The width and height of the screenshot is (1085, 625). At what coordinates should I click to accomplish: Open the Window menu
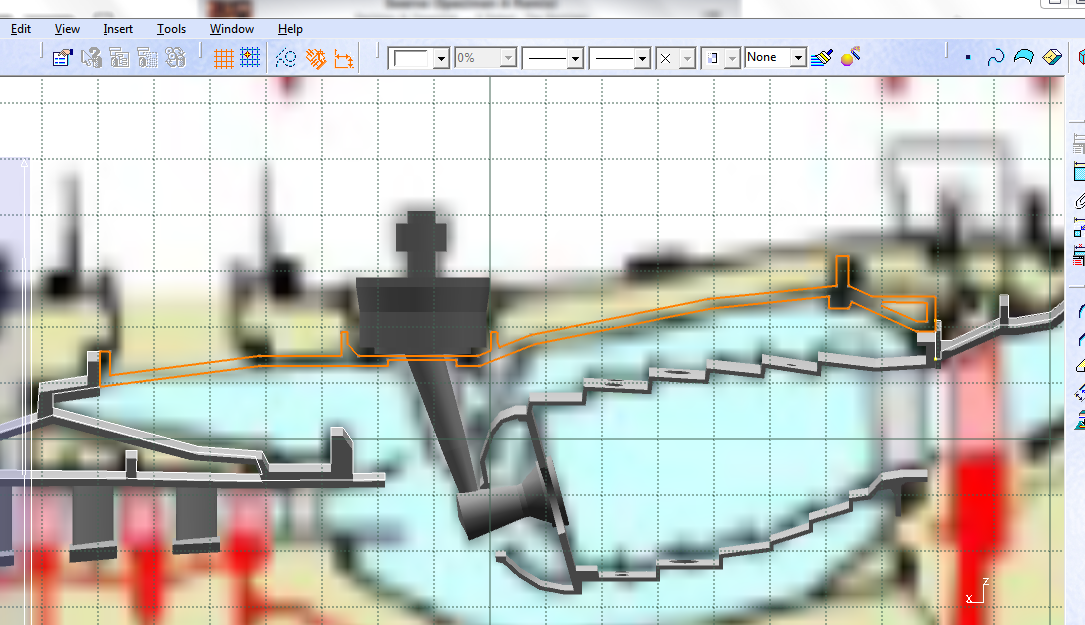click(232, 29)
